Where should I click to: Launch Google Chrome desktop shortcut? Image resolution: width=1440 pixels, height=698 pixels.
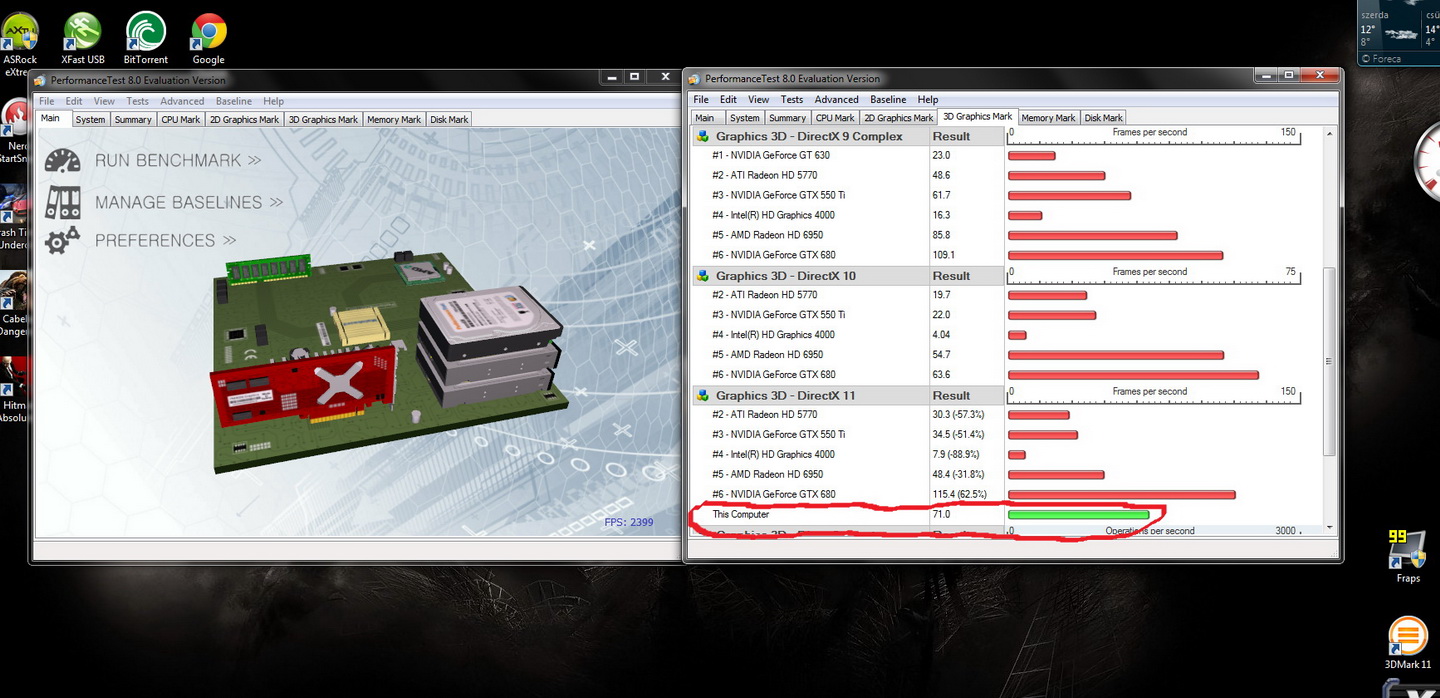tap(209, 40)
